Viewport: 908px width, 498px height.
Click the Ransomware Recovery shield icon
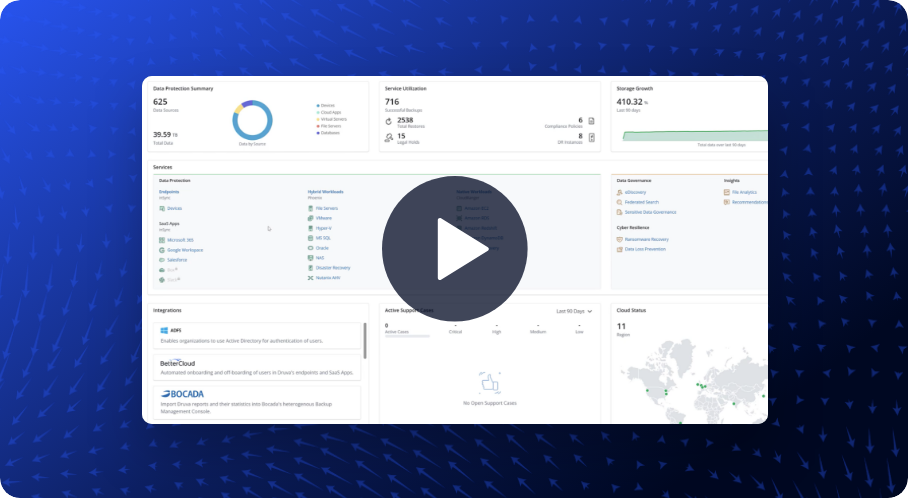tap(620, 240)
